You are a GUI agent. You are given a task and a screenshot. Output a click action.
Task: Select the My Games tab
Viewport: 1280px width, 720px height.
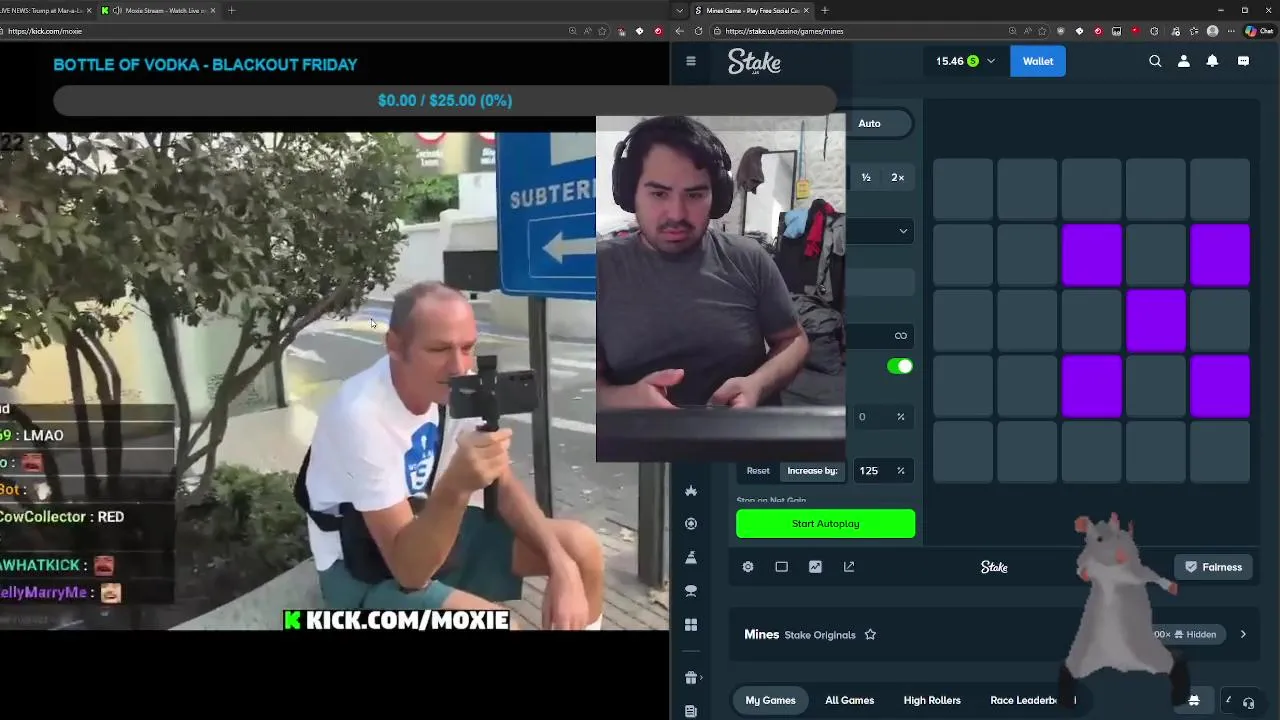pyautogui.click(x=770, y=700)
